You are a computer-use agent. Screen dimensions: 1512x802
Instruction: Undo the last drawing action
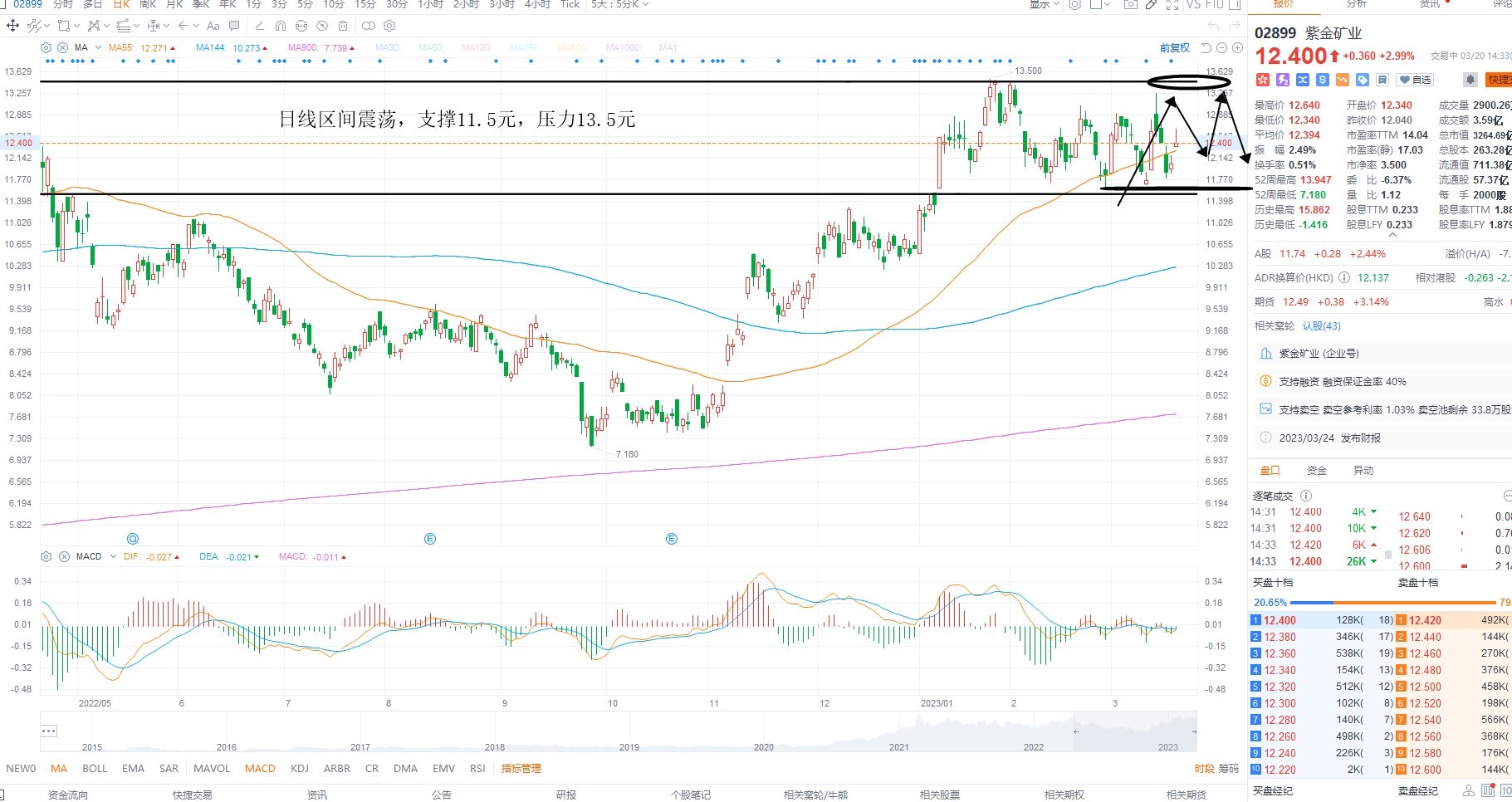tap(1214, 26)
